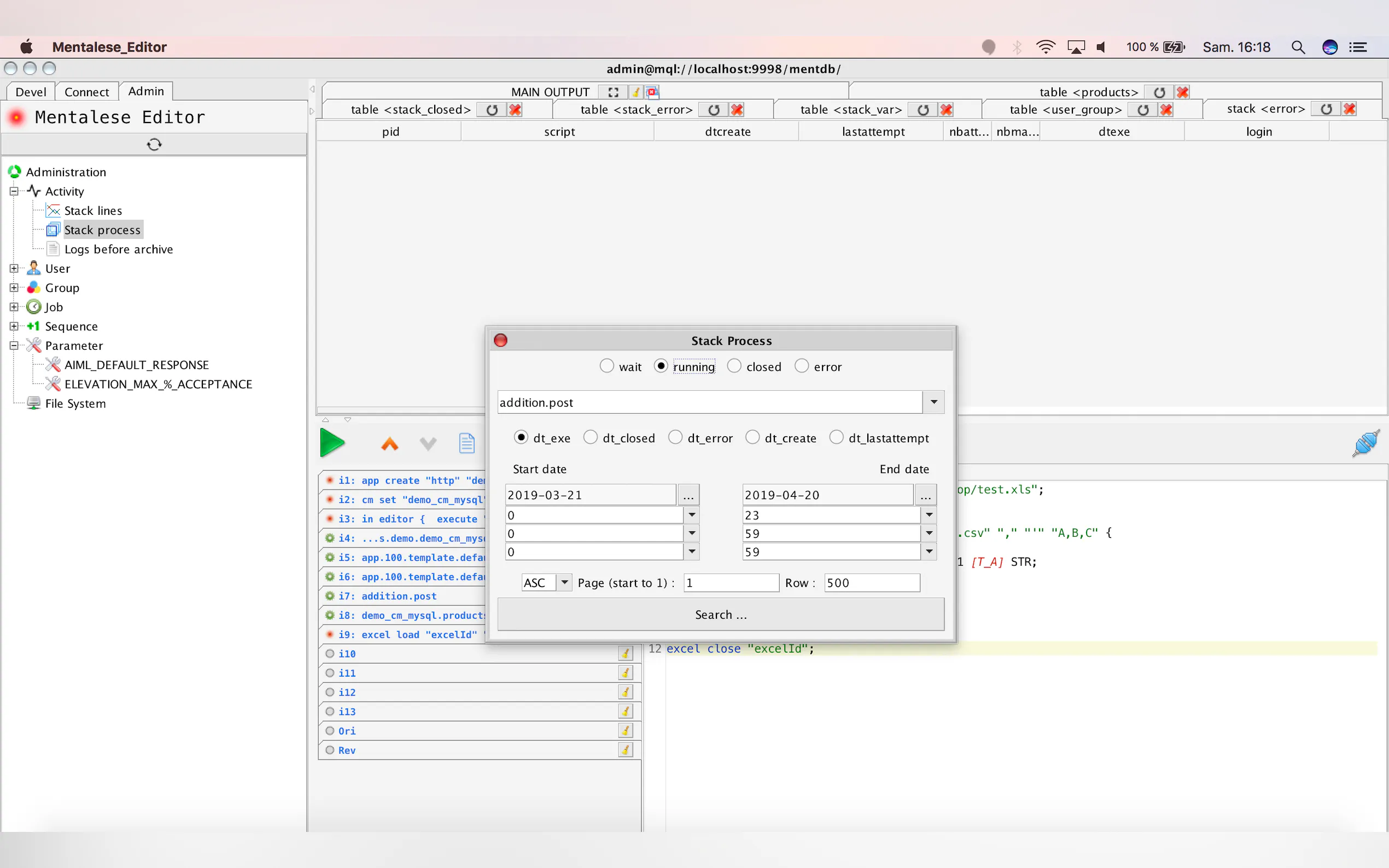Click the blue connector plug icon
The width and height of the screenshot is (1389, 868).
[1365, 443]
